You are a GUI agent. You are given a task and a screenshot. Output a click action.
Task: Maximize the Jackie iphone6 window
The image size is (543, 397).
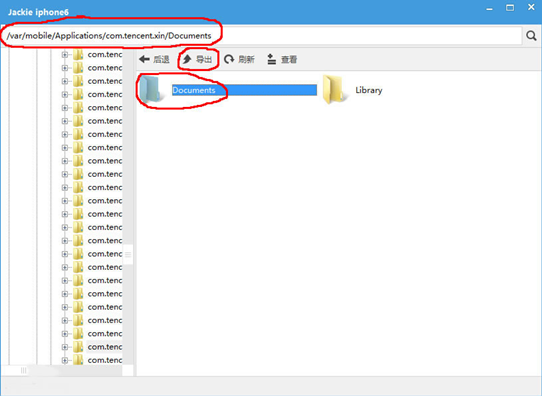pyautogui.click(x=510, y=8)
